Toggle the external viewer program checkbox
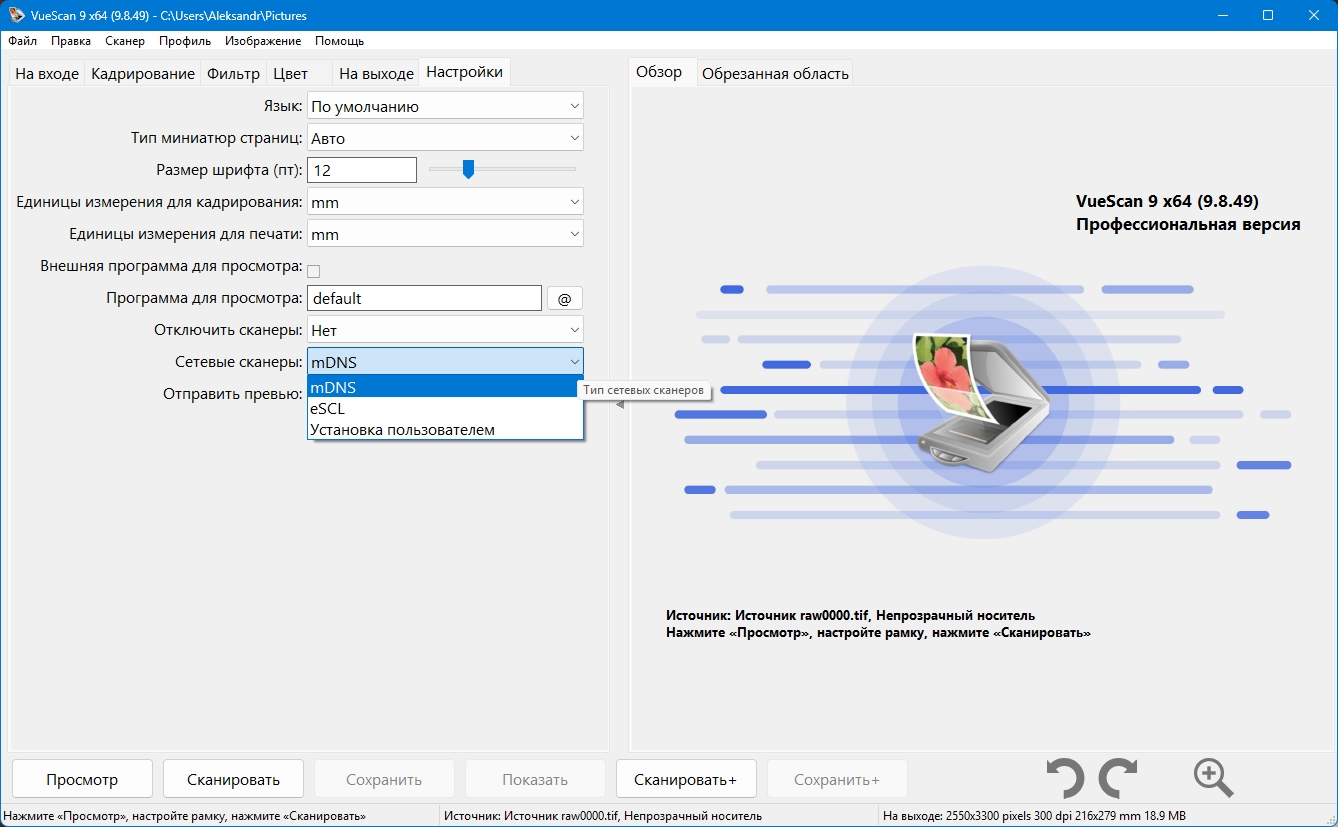The width and height of the screenshot is (1338, 827). (x=313, y=270)
